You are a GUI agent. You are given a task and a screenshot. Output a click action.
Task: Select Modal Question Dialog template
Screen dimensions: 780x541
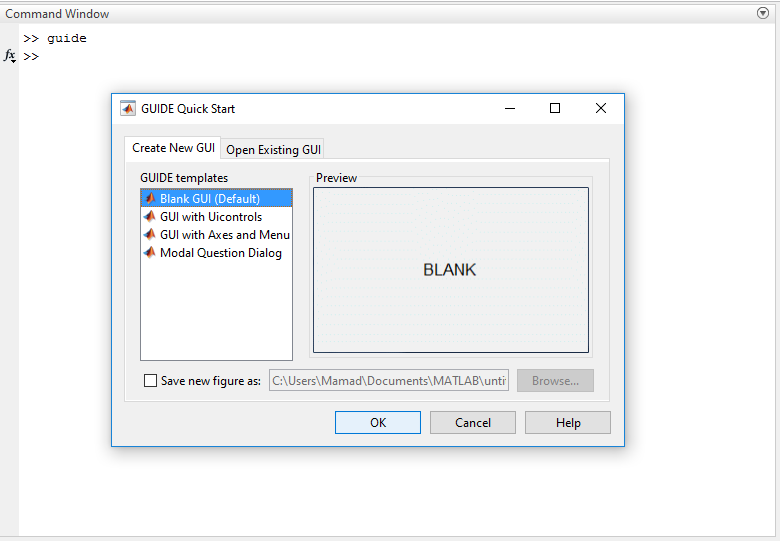(216, 253)
